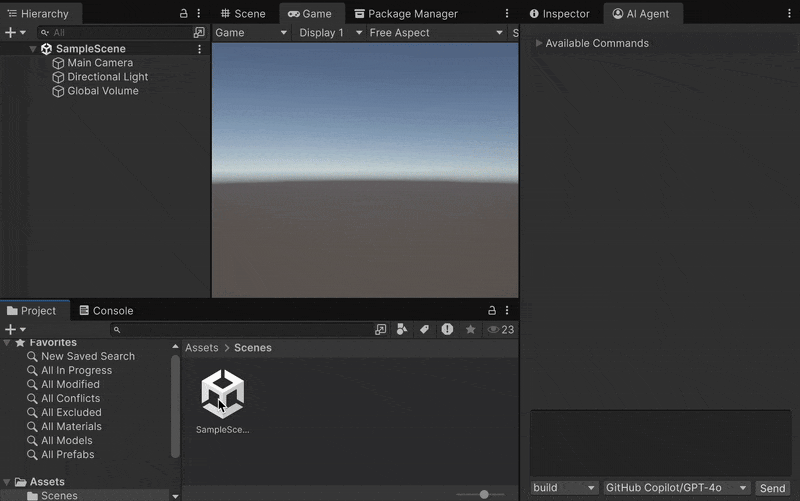Click Assets in the breadcrumb path

202,347
